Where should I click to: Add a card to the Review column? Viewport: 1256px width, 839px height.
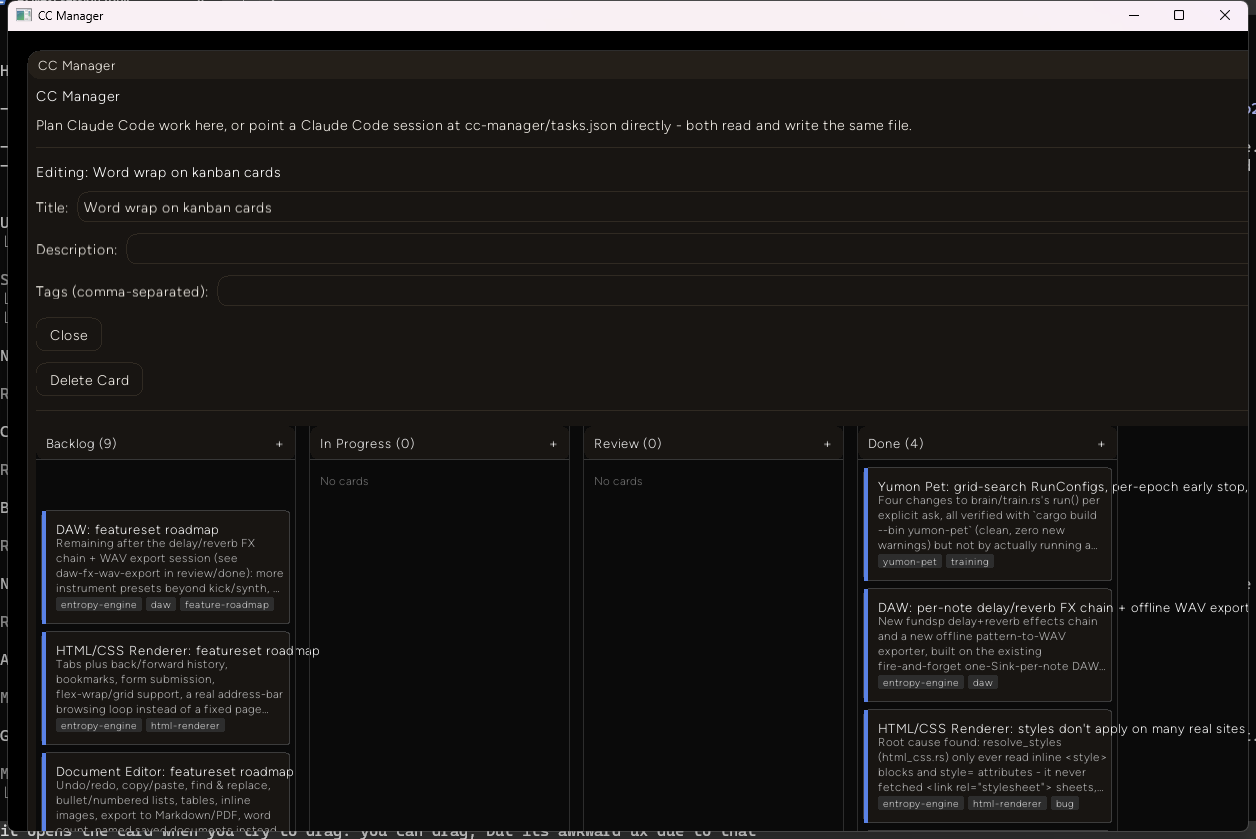827,444
